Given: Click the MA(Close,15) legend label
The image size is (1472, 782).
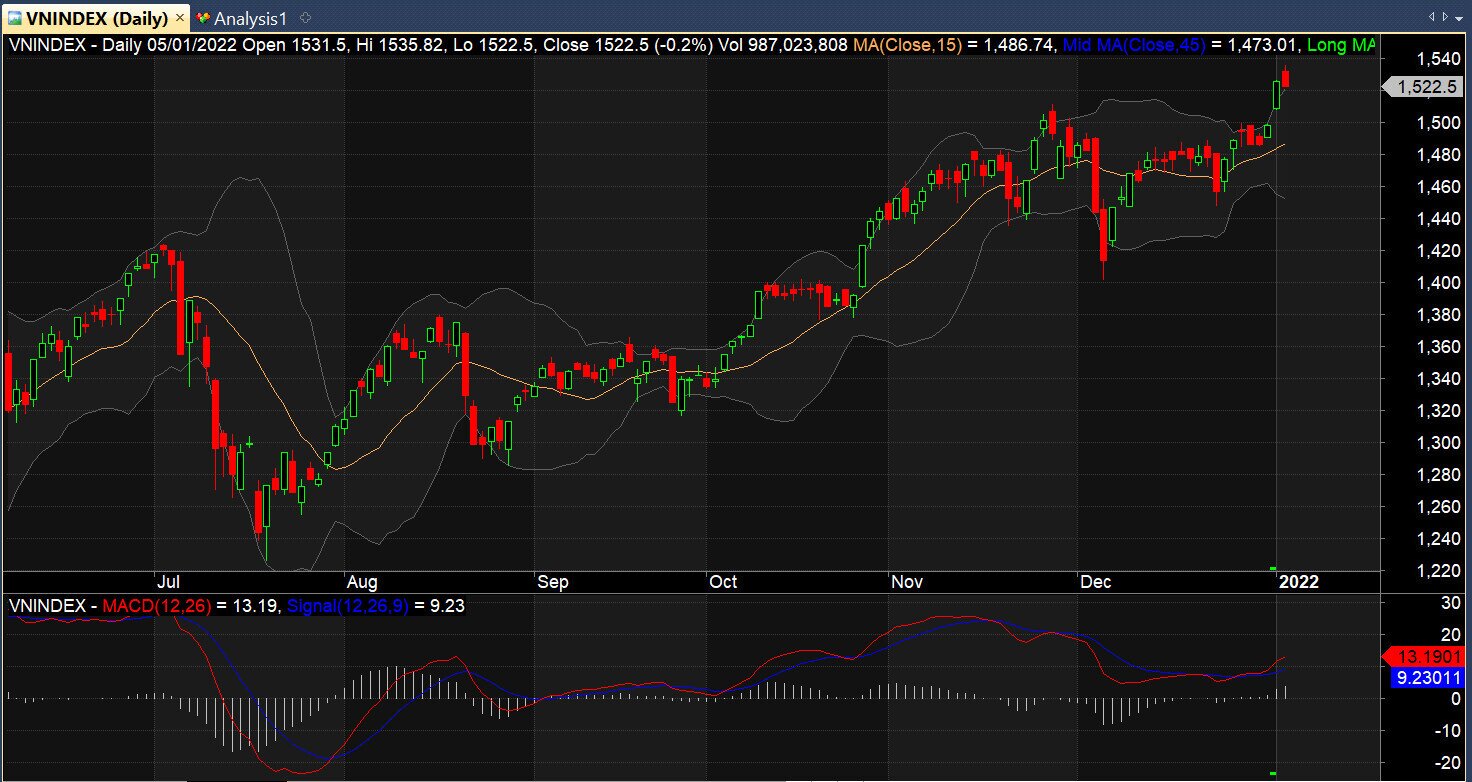Looking at the screenshot, I should pyautogui.click(x=907, y=45).
